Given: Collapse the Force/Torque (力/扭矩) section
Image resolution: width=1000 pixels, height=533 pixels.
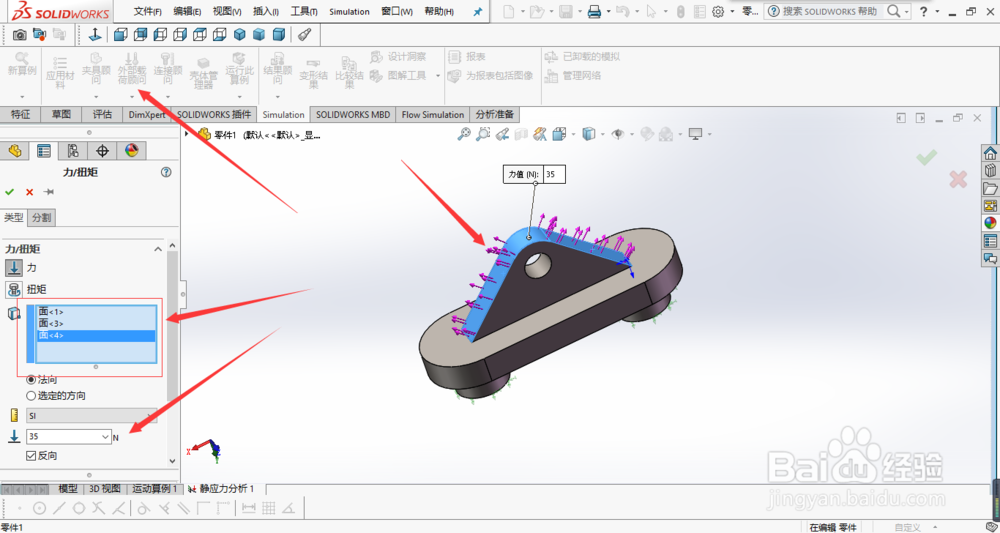Looking at the screenshot, I should click(x=158, y=249).
